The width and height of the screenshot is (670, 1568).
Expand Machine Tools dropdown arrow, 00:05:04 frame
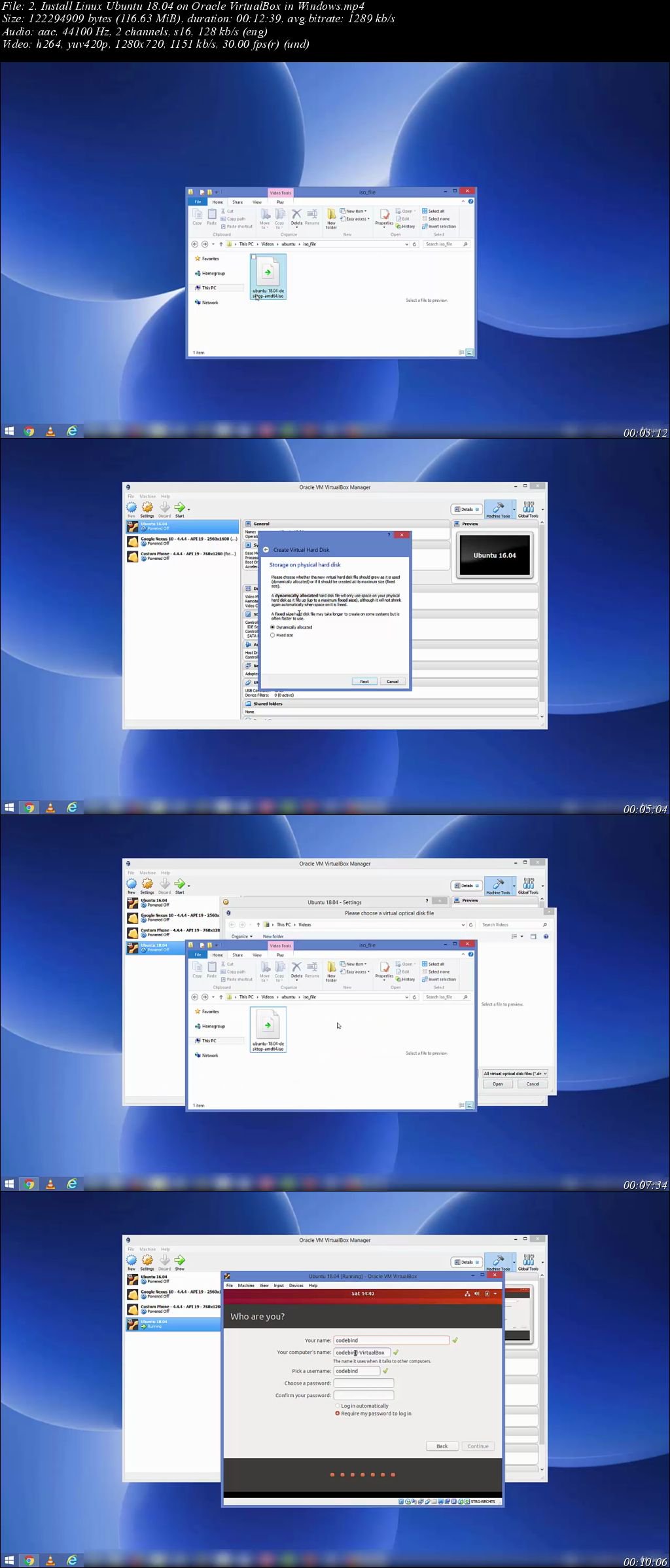coord(514,509)
